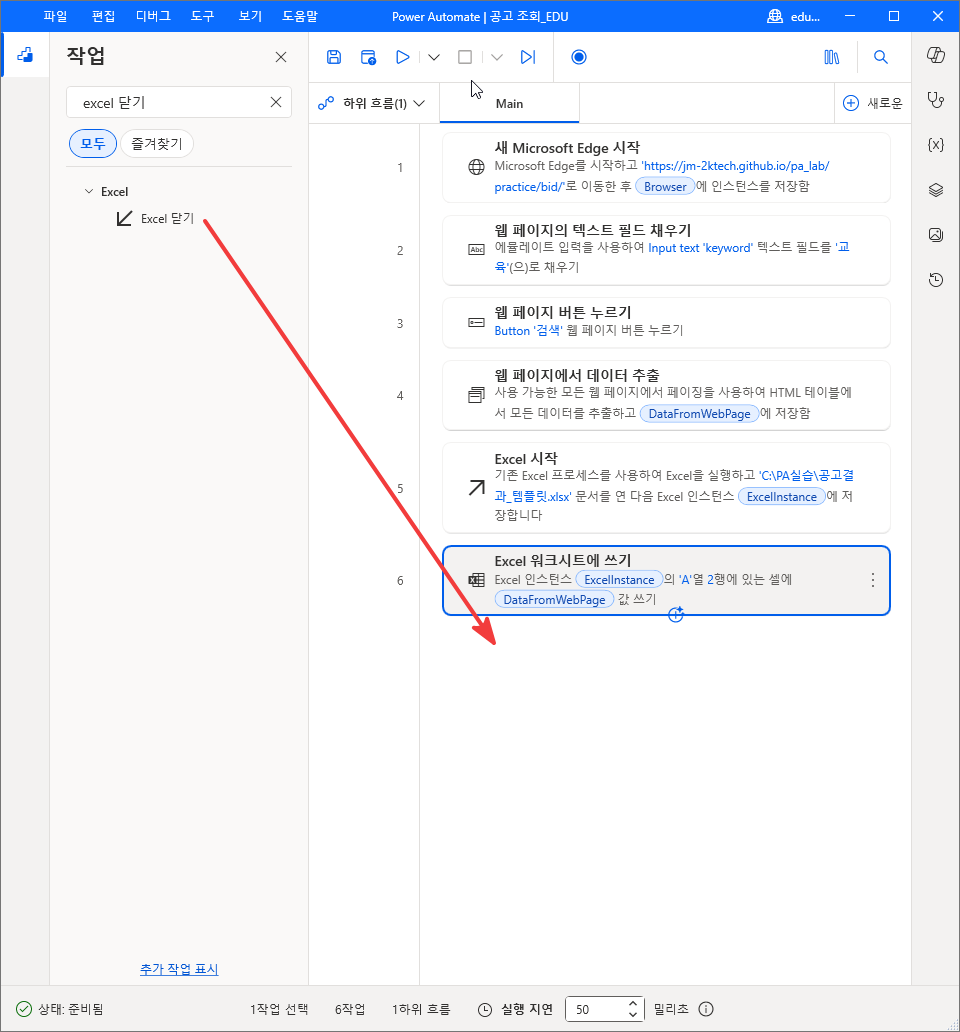
Task: Click the 상태: 준비됨 status check icon
Action: coord(24,1009)
